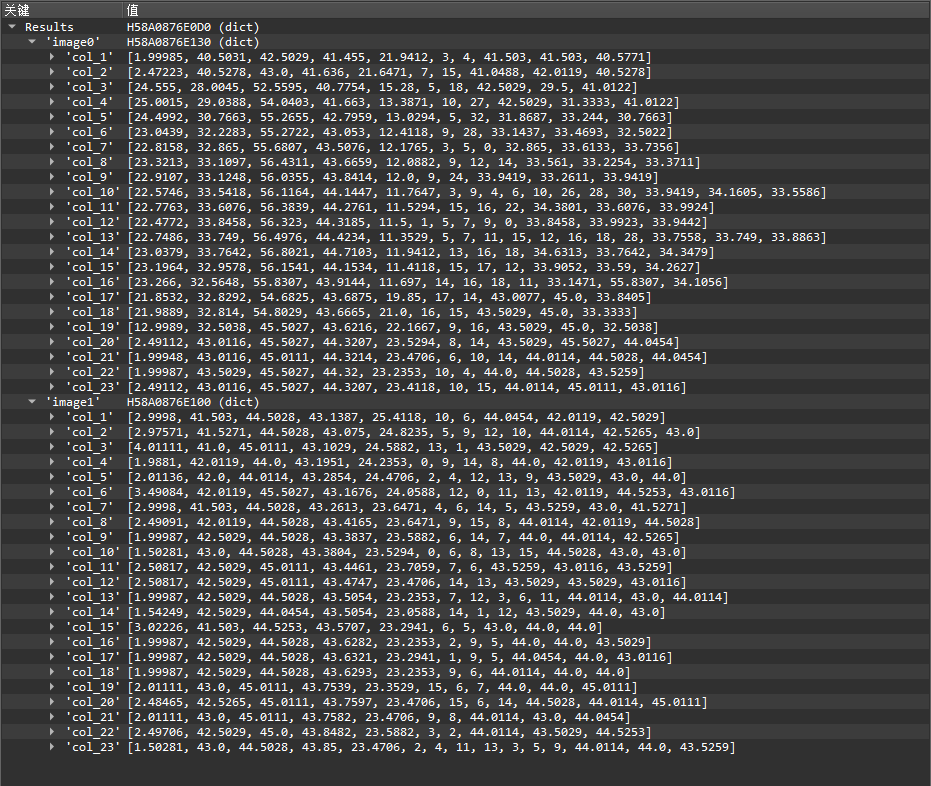
Task: Click value H58A0876E0D0 (dict) for Results
Action: point(193,27)
